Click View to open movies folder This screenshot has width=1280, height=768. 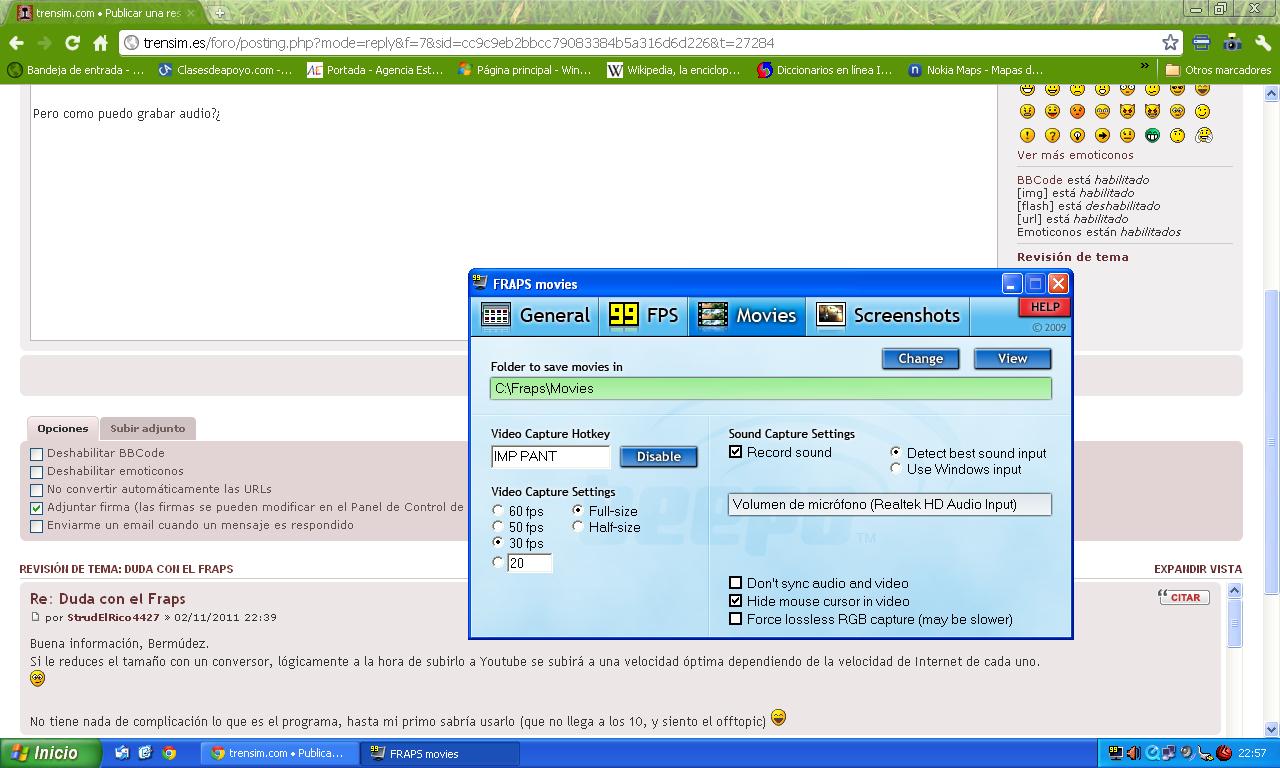click(x=1012, y=359)
